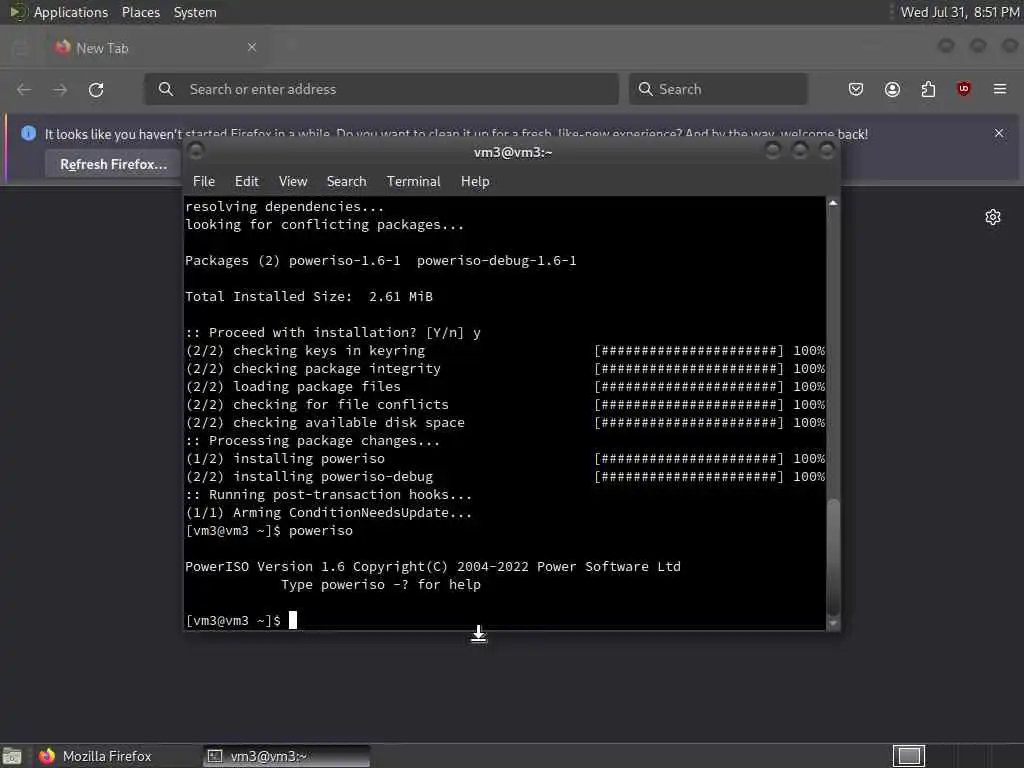
Task: Open the terminal View menu
Action: [x=293, y=182]
